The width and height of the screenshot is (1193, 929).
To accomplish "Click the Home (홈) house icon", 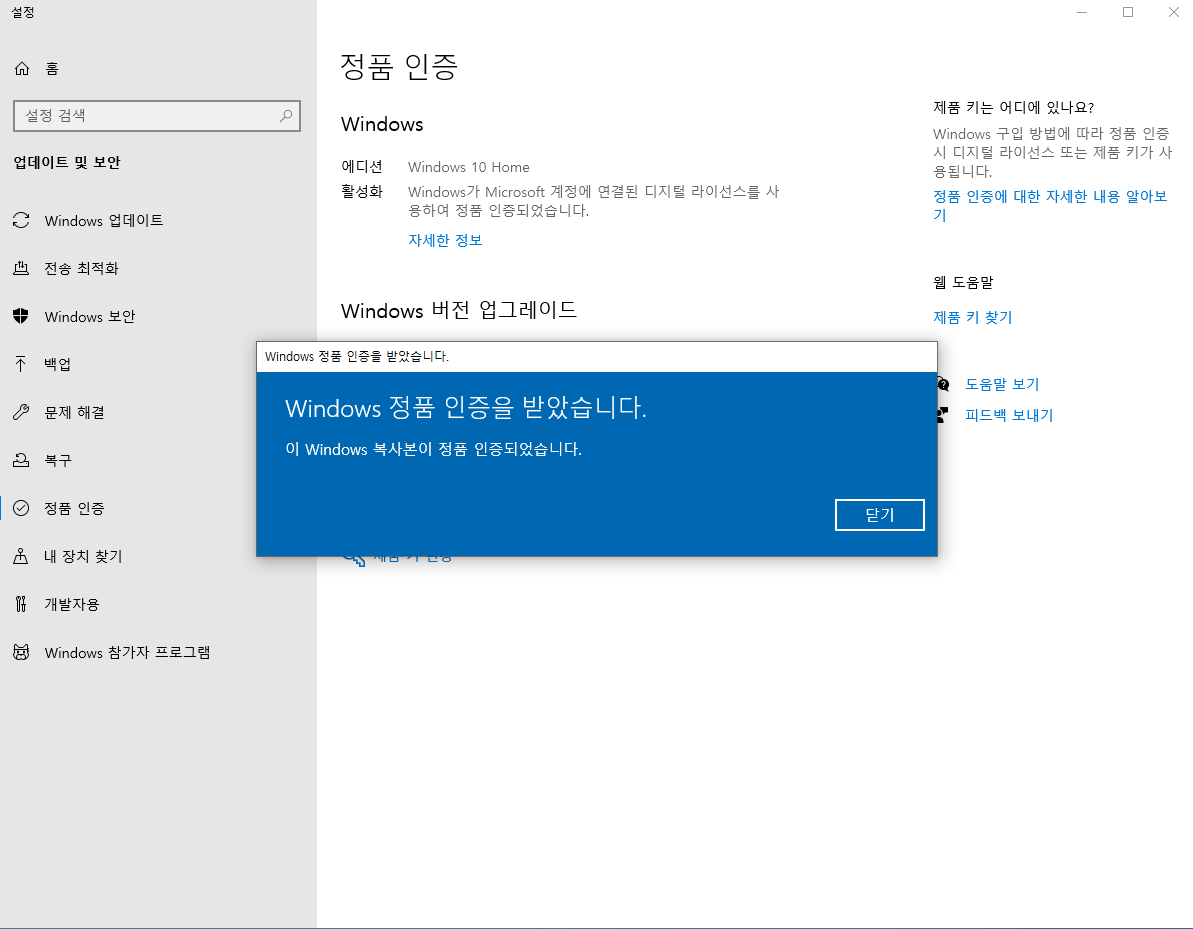I will point(22,68).
